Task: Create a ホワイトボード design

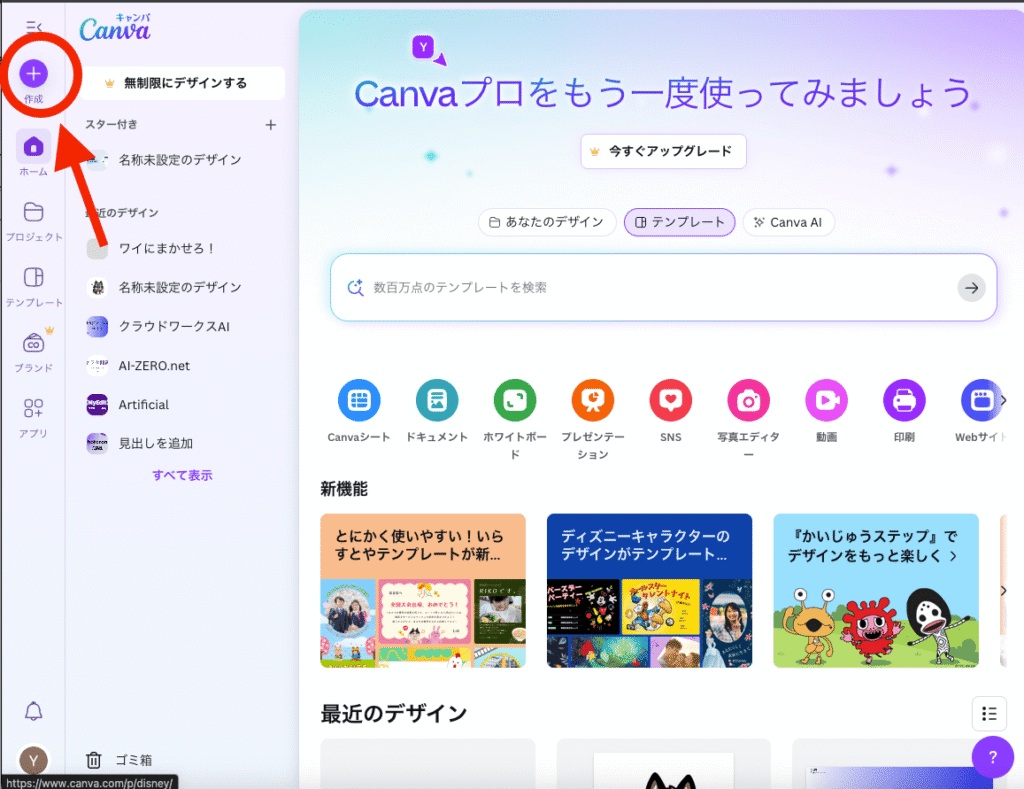Action: tap(515, 419)
